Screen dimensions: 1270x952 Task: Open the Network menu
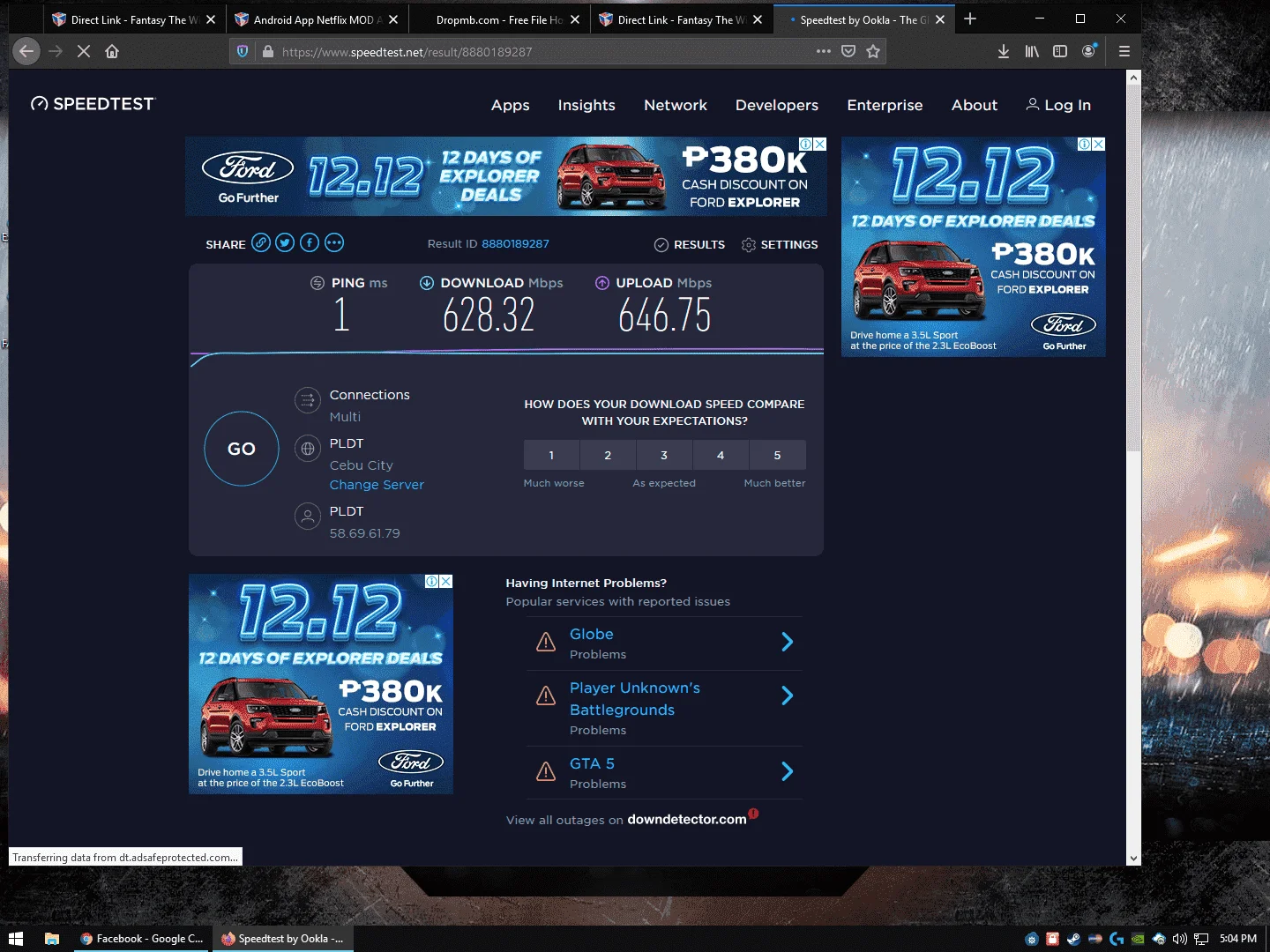676,105
